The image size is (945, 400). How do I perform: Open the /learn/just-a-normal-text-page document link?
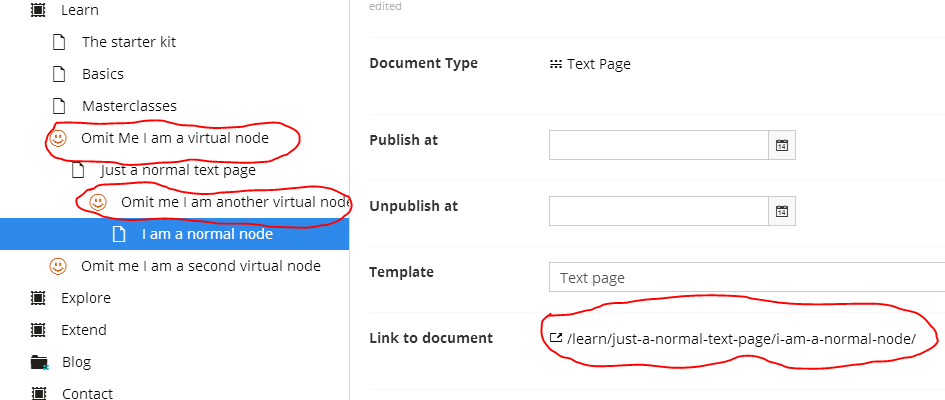click(741, 339)
